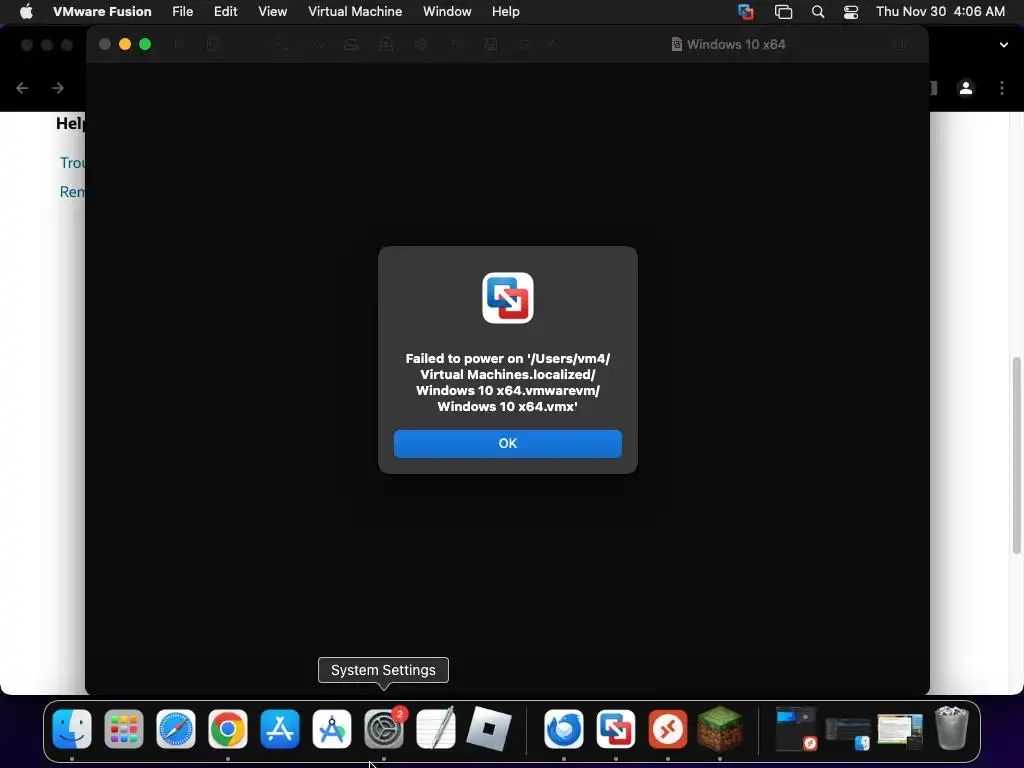Open the overlapping-windows menu bar icon

[783, 11]
